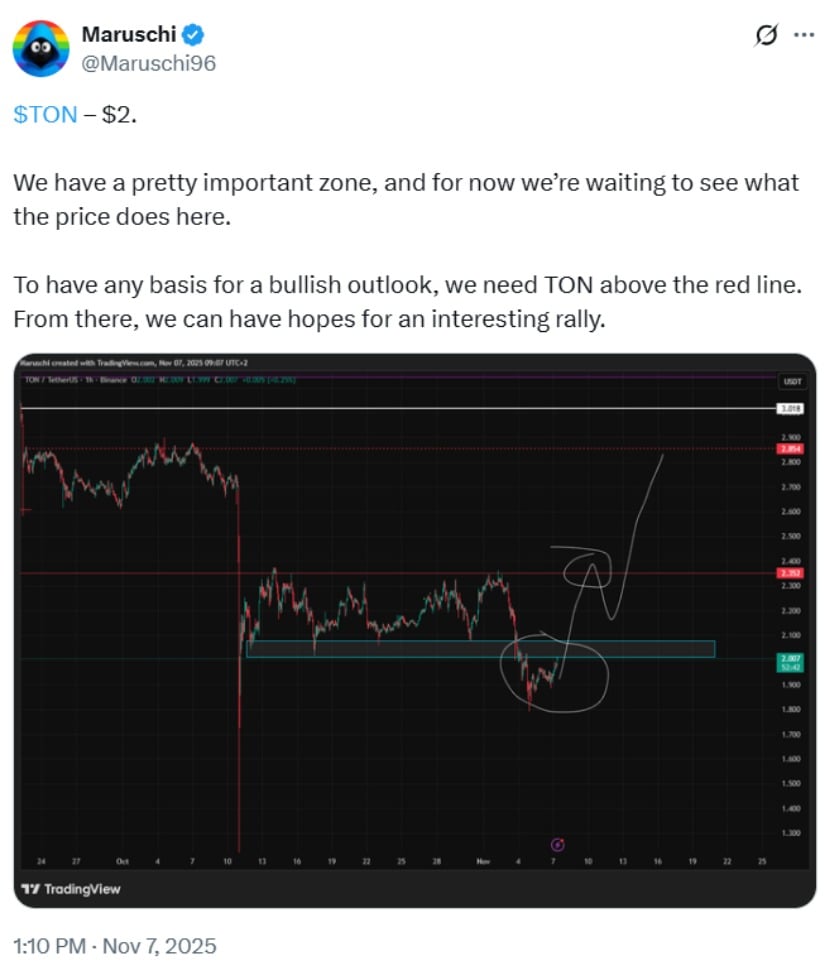Click the Oct label on the time axis

coord(123,858)
